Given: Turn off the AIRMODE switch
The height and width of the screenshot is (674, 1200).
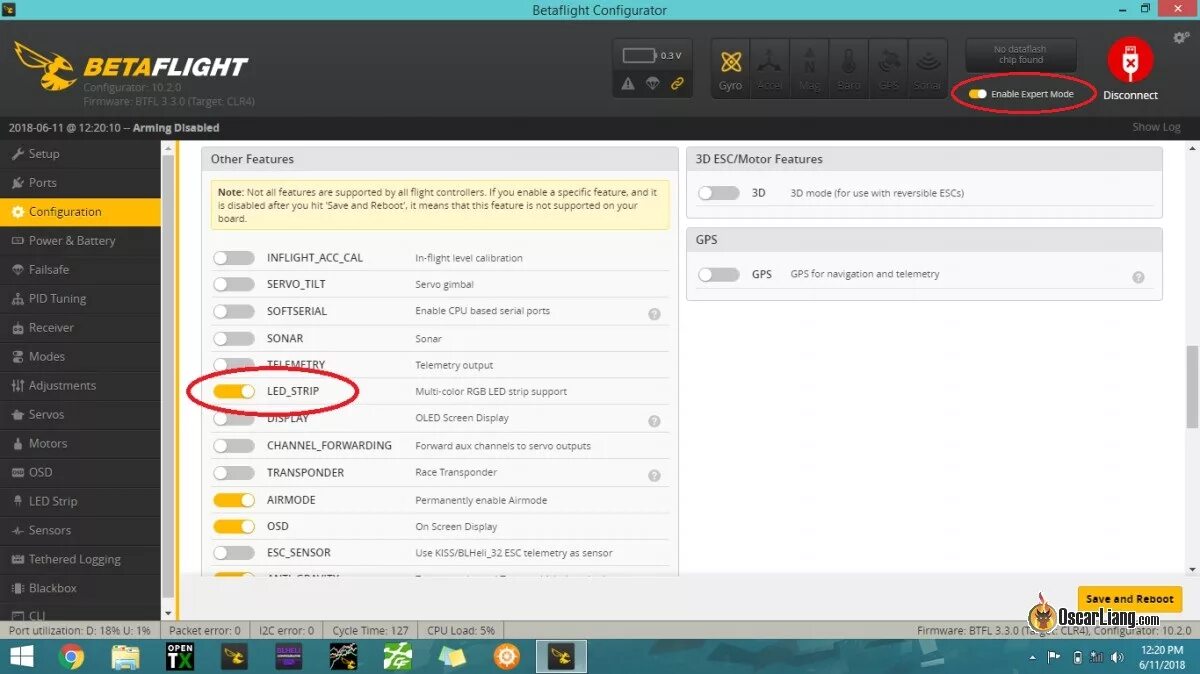Looking at the screenshot, I should (234, 500).
